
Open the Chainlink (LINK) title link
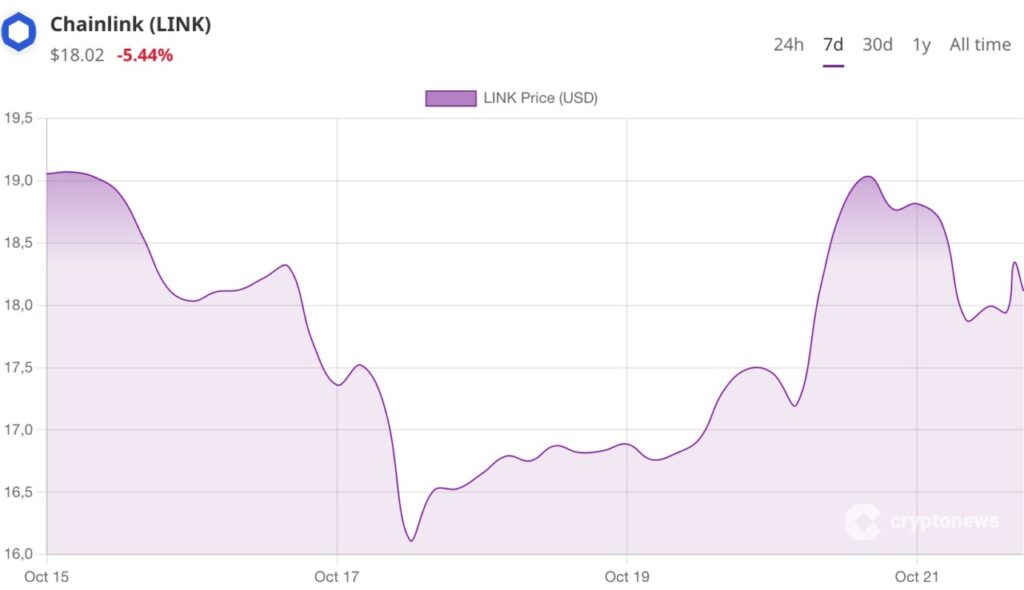click(x=130, y=25)
